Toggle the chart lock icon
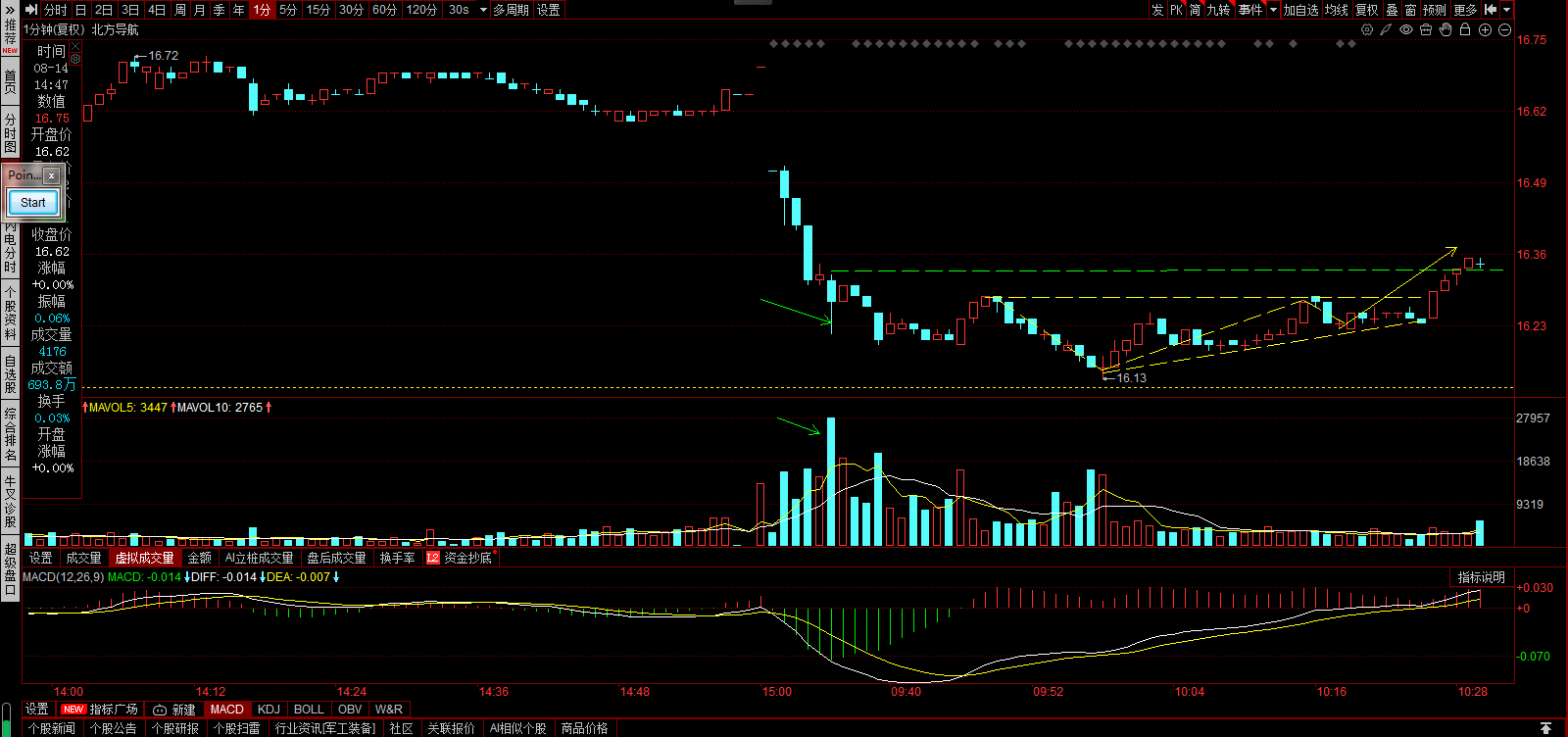The image size is (1568, 737). [x=1465, y=29]
